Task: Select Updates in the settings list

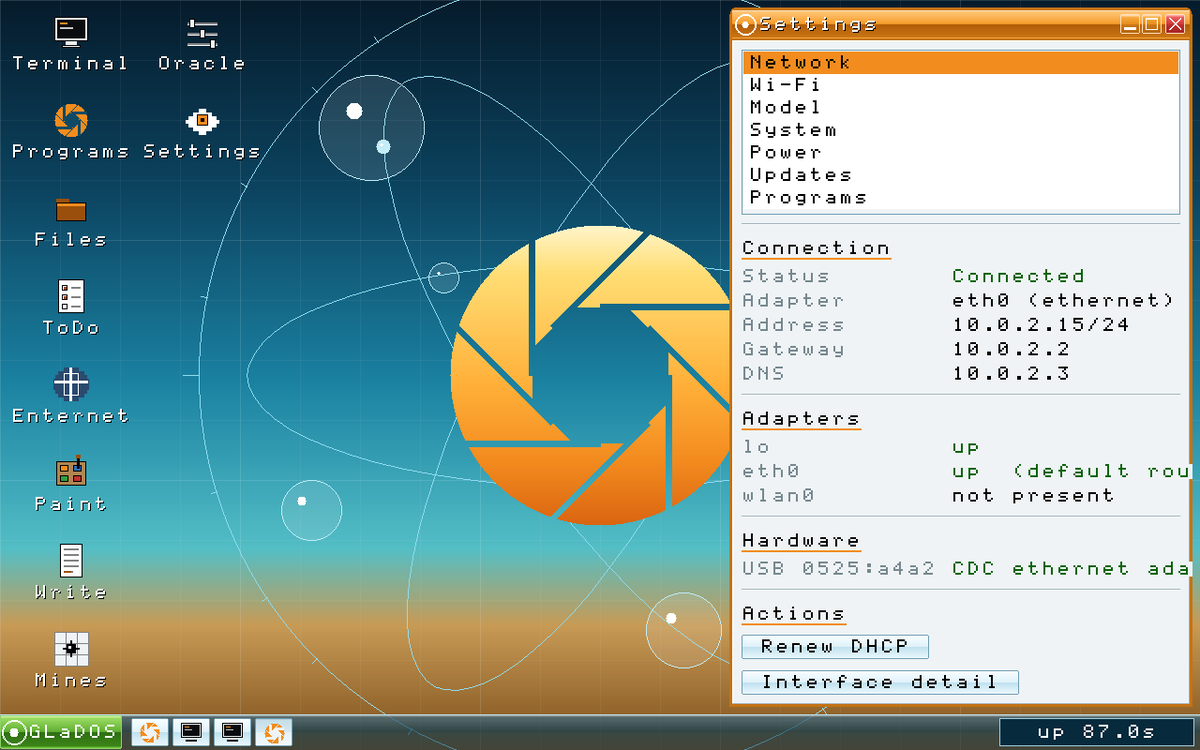Action: (x=961, y=175)
